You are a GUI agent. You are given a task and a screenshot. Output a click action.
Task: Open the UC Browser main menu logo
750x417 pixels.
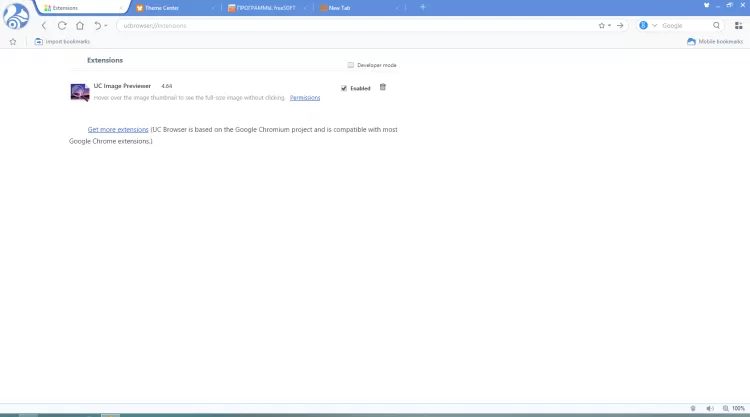16,16
